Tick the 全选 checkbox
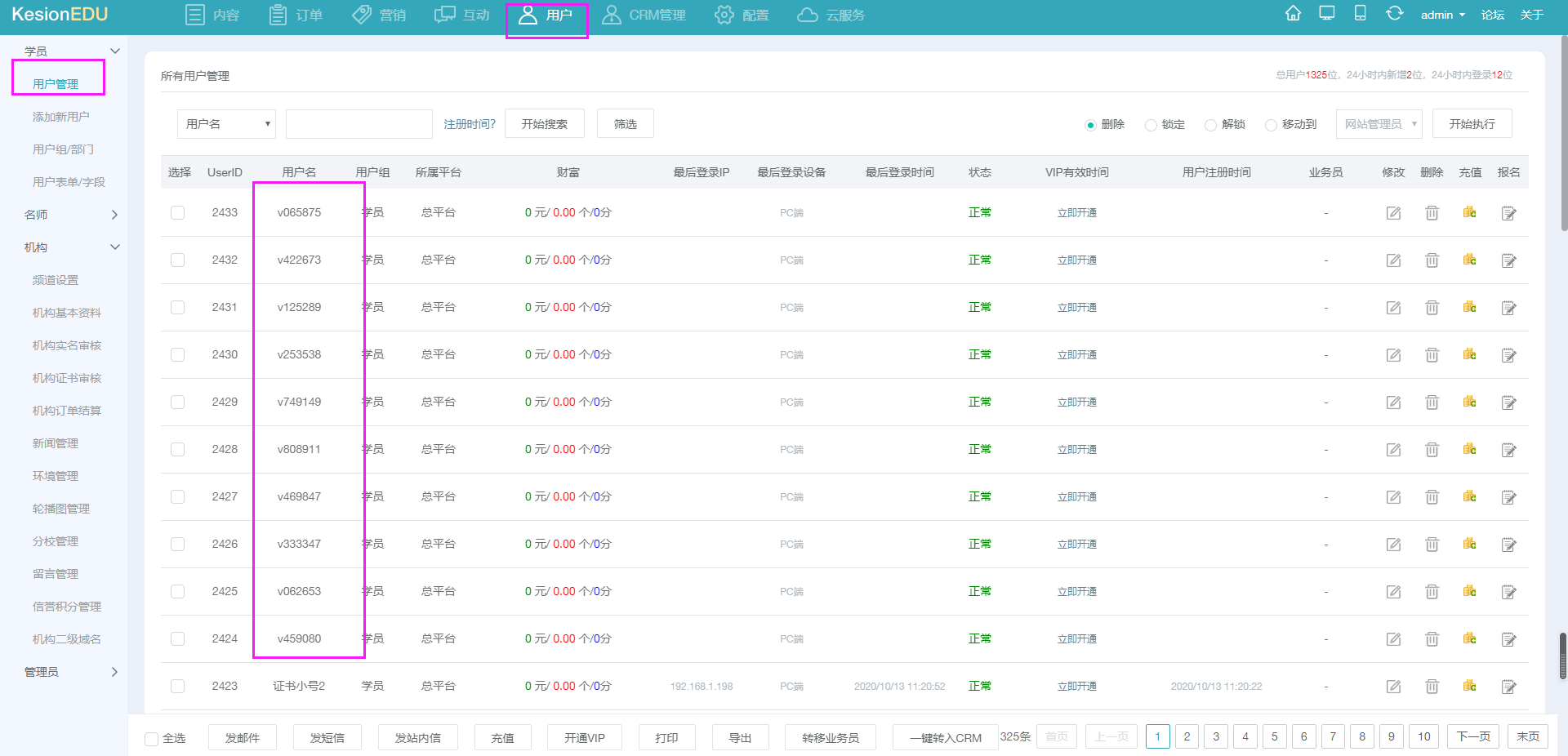1568x756 pixels. point(152,739)
